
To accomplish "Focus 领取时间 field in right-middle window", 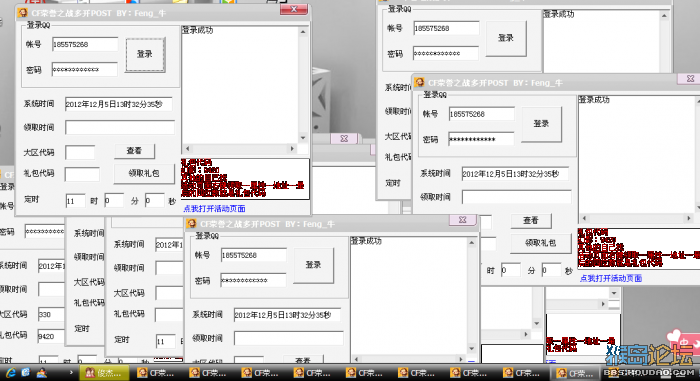I will click(x=517, y=197).
